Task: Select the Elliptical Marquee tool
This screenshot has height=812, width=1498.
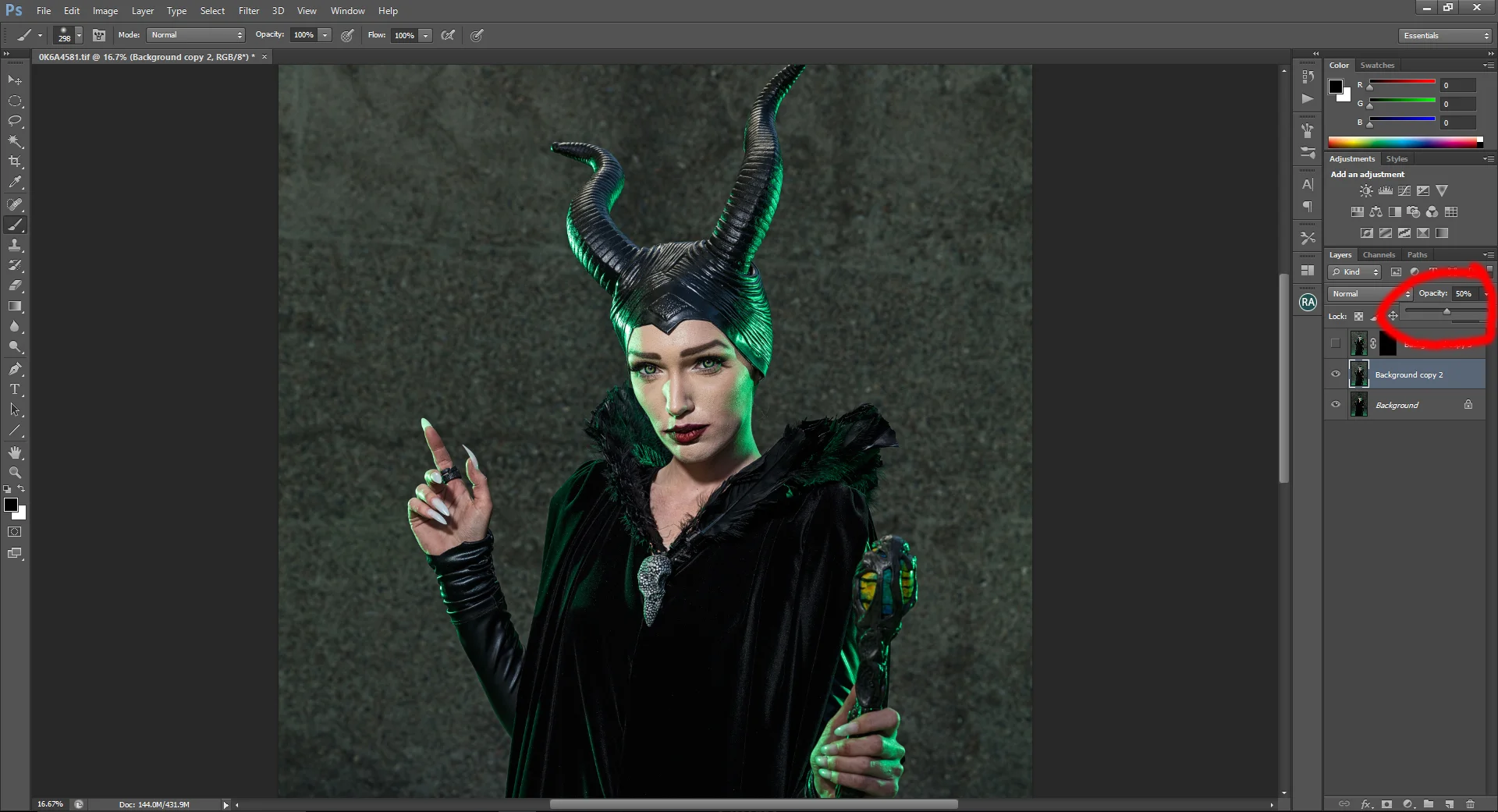Action: (15, 101)
